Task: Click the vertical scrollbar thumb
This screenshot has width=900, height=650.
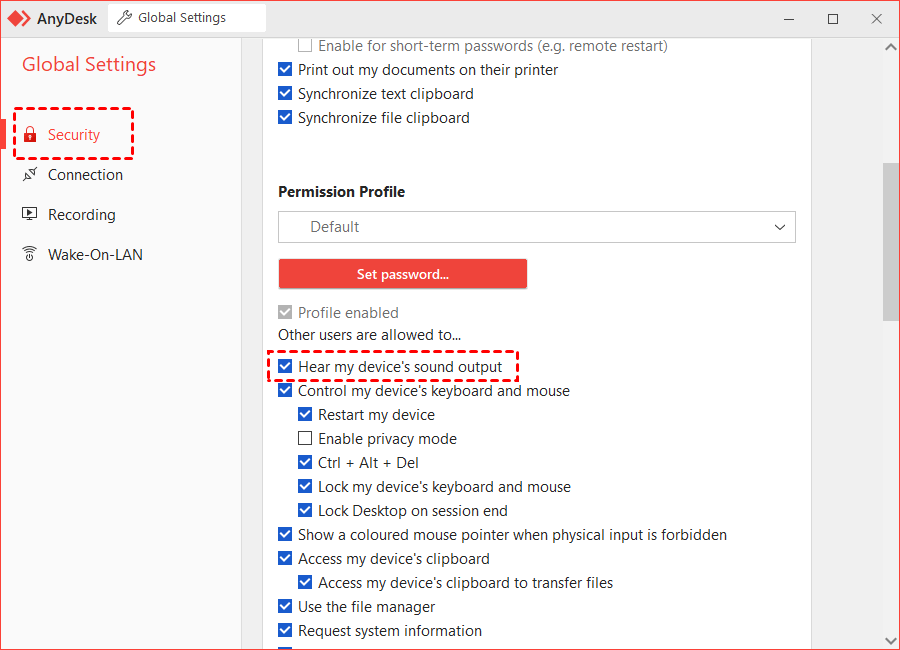Action: pos(890,242)
